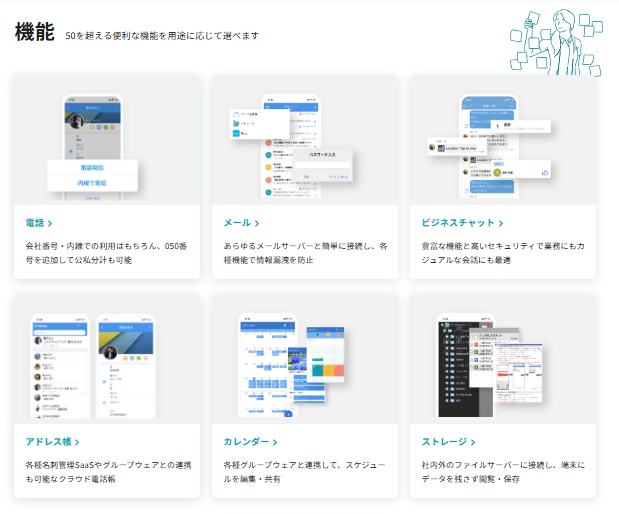Click the chevron arrow next to 電話

51,224
